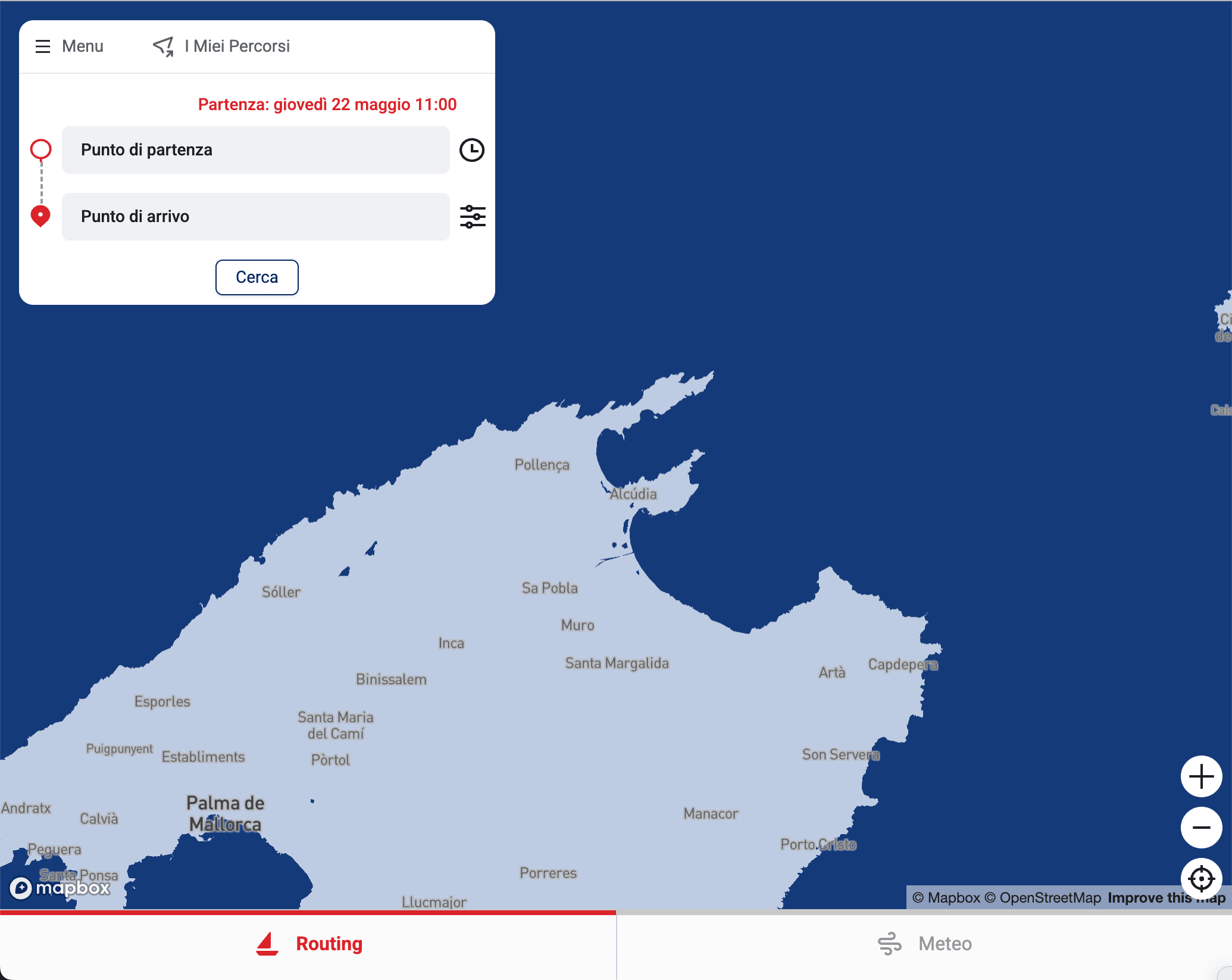The height and width of the screenshot is (980, 1232).
Task: Click the Porto Cristo map label
Action: 818,845
